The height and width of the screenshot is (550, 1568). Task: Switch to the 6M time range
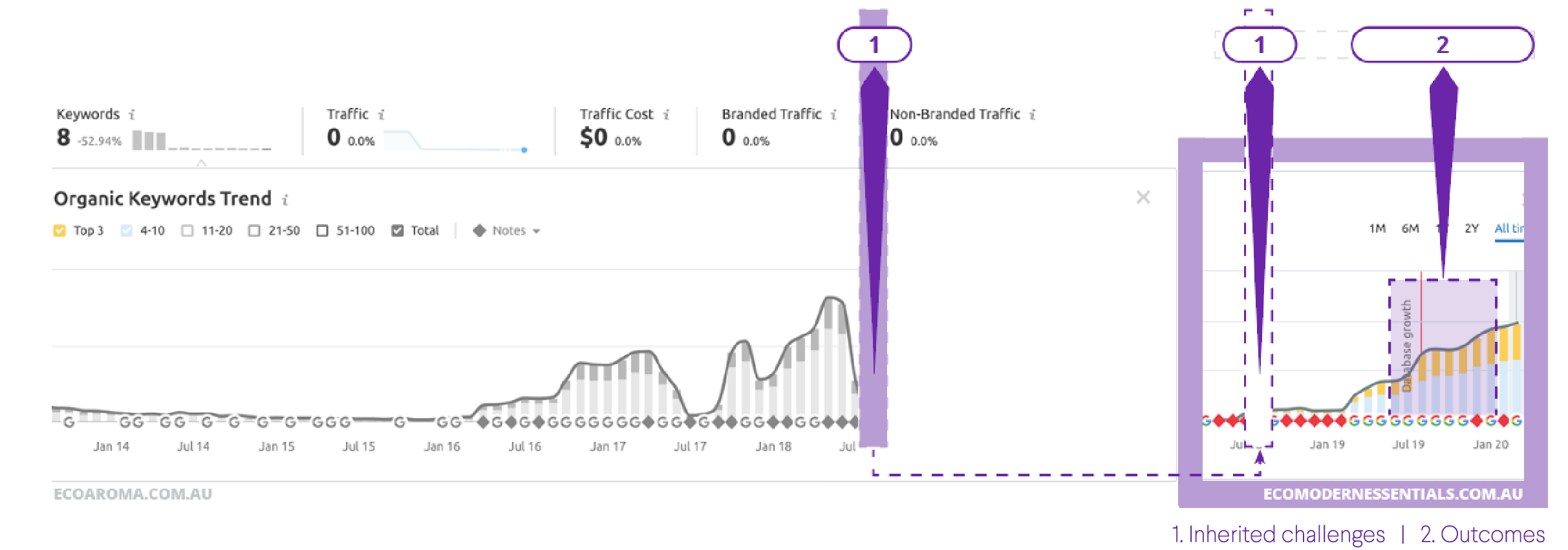tap(1410, 229)
